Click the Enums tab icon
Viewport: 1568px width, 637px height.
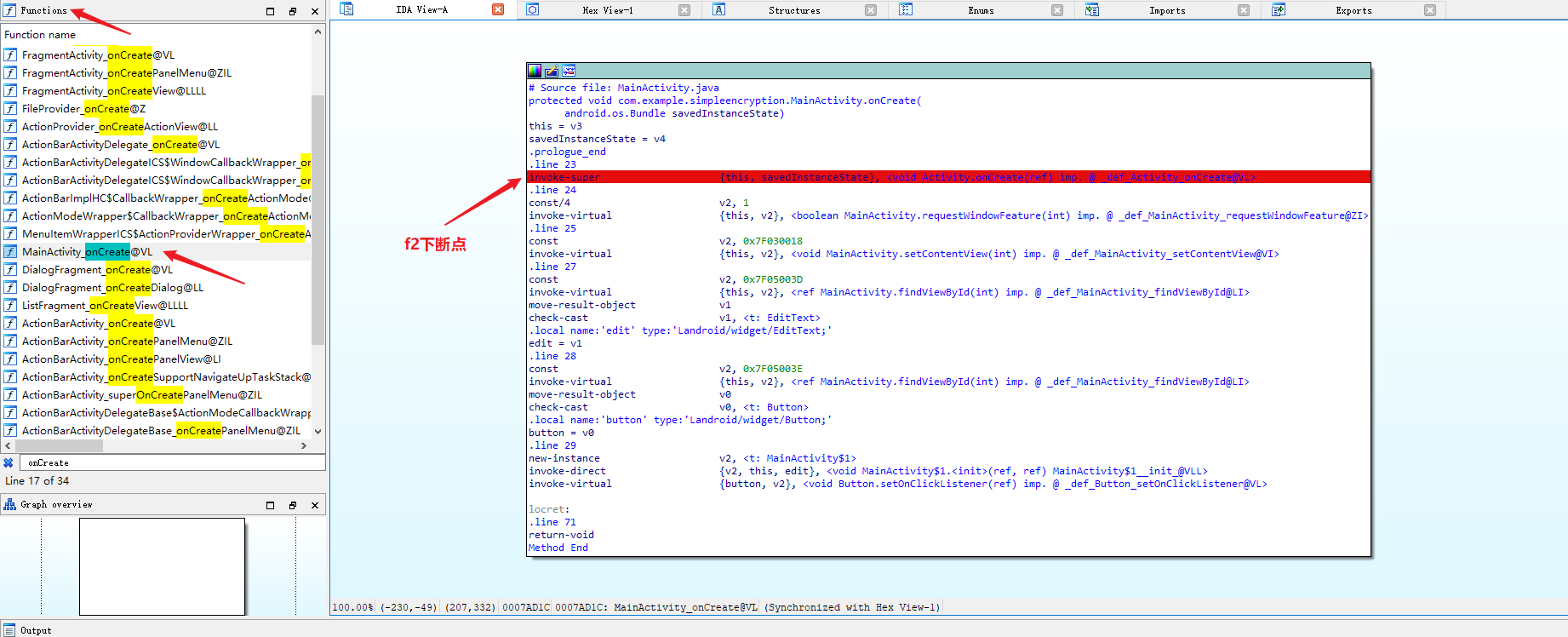(906, 9)
